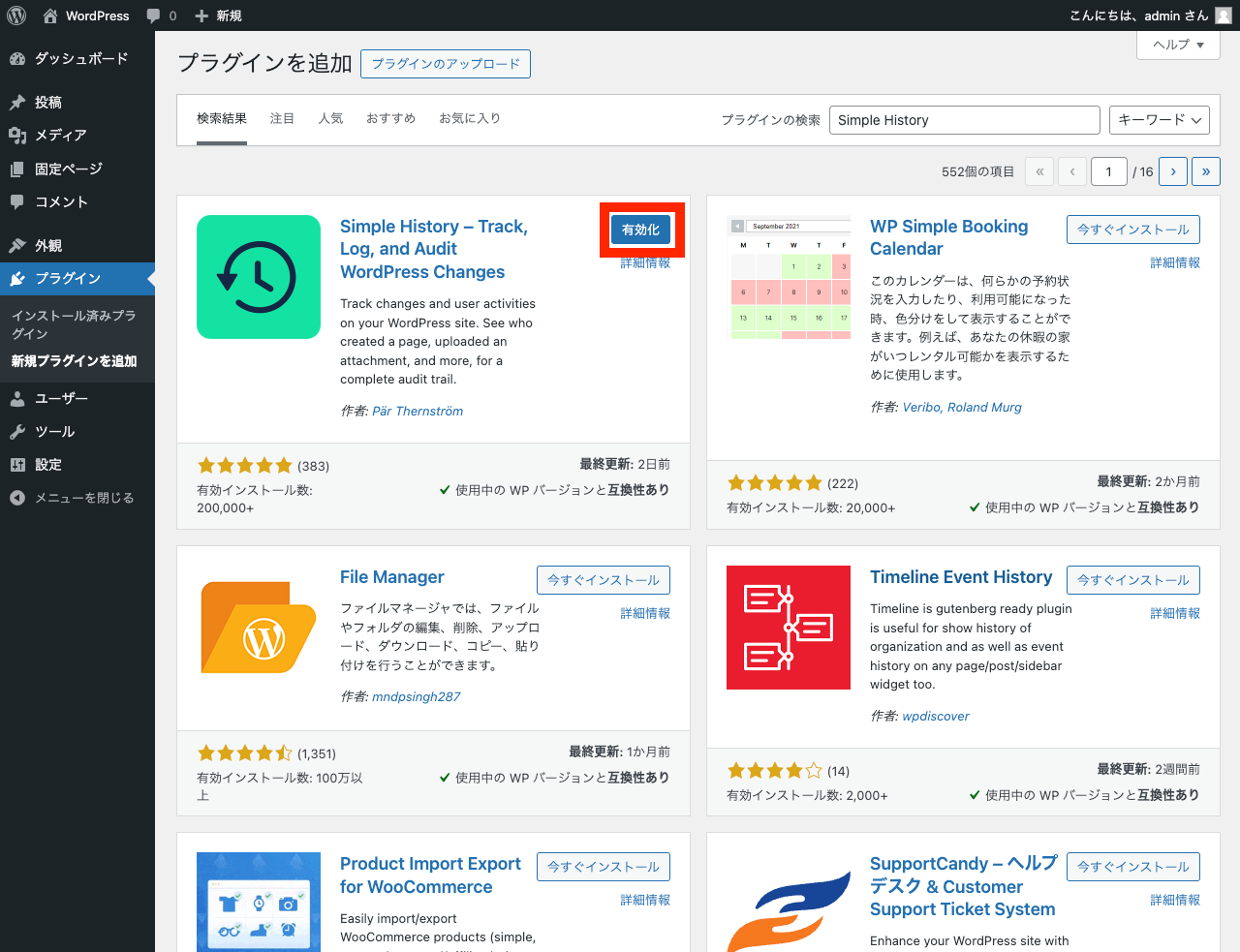Open 詳細情報 for SupportCandy

pyautogui.click(x=1175, y=900)
